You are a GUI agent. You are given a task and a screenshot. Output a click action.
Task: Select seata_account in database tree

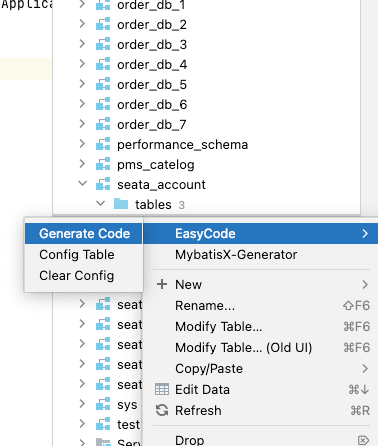161,185
